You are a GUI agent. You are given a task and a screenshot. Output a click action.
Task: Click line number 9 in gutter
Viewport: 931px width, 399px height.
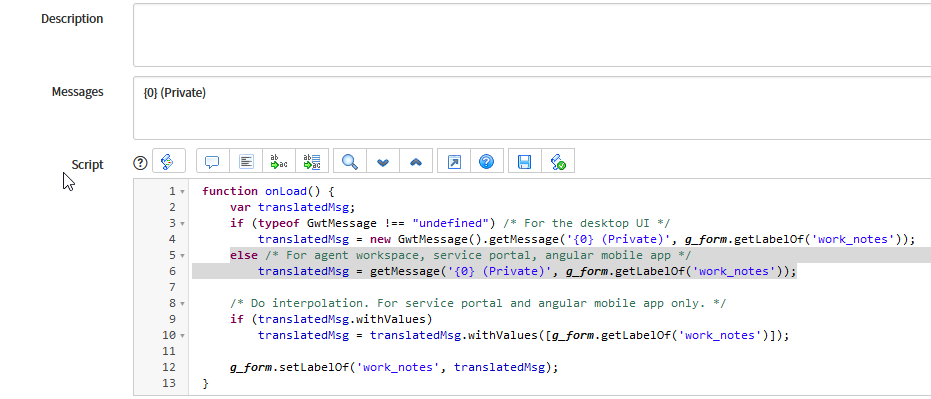point(172,319)
